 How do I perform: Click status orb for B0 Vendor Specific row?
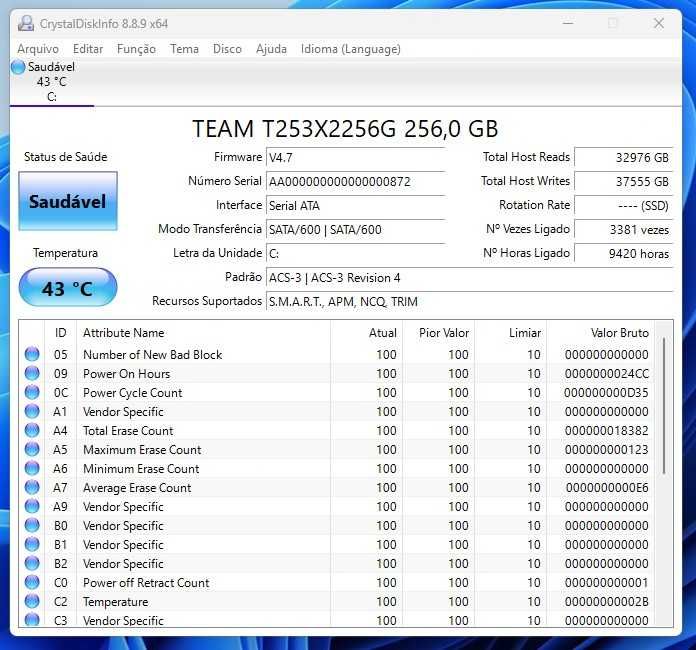32,525
